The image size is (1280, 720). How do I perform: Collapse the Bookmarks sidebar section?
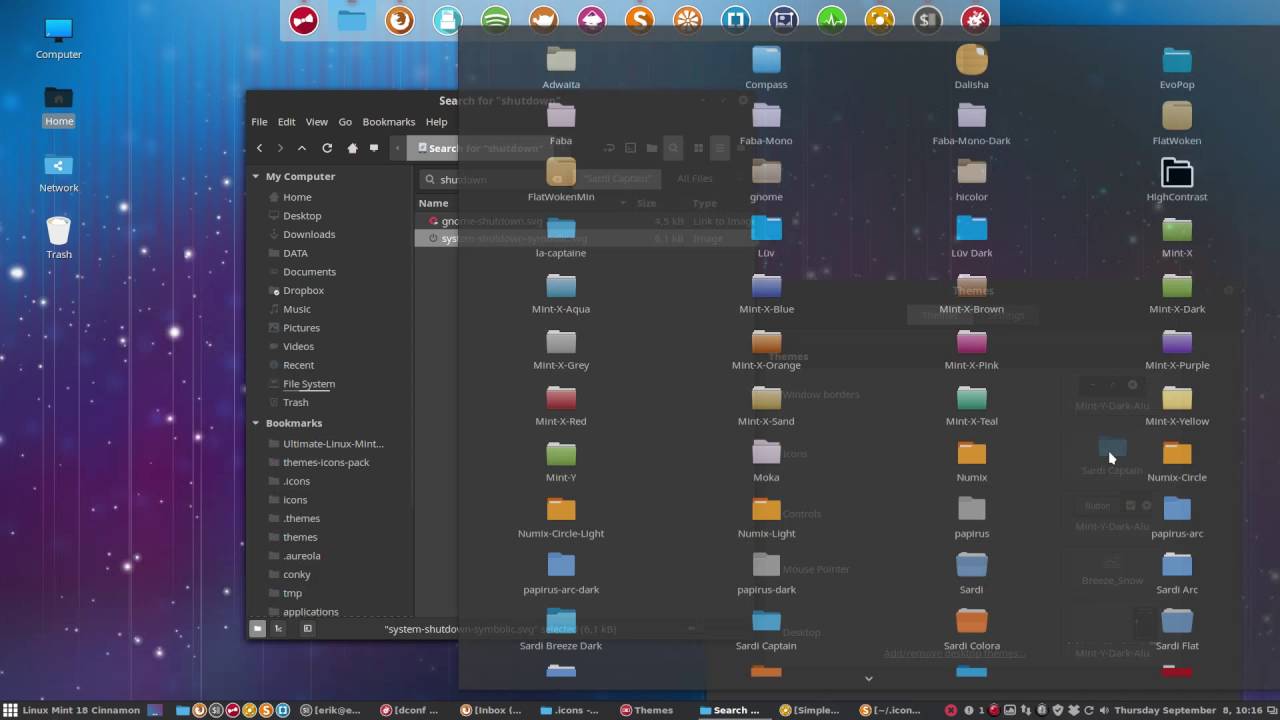256,423
